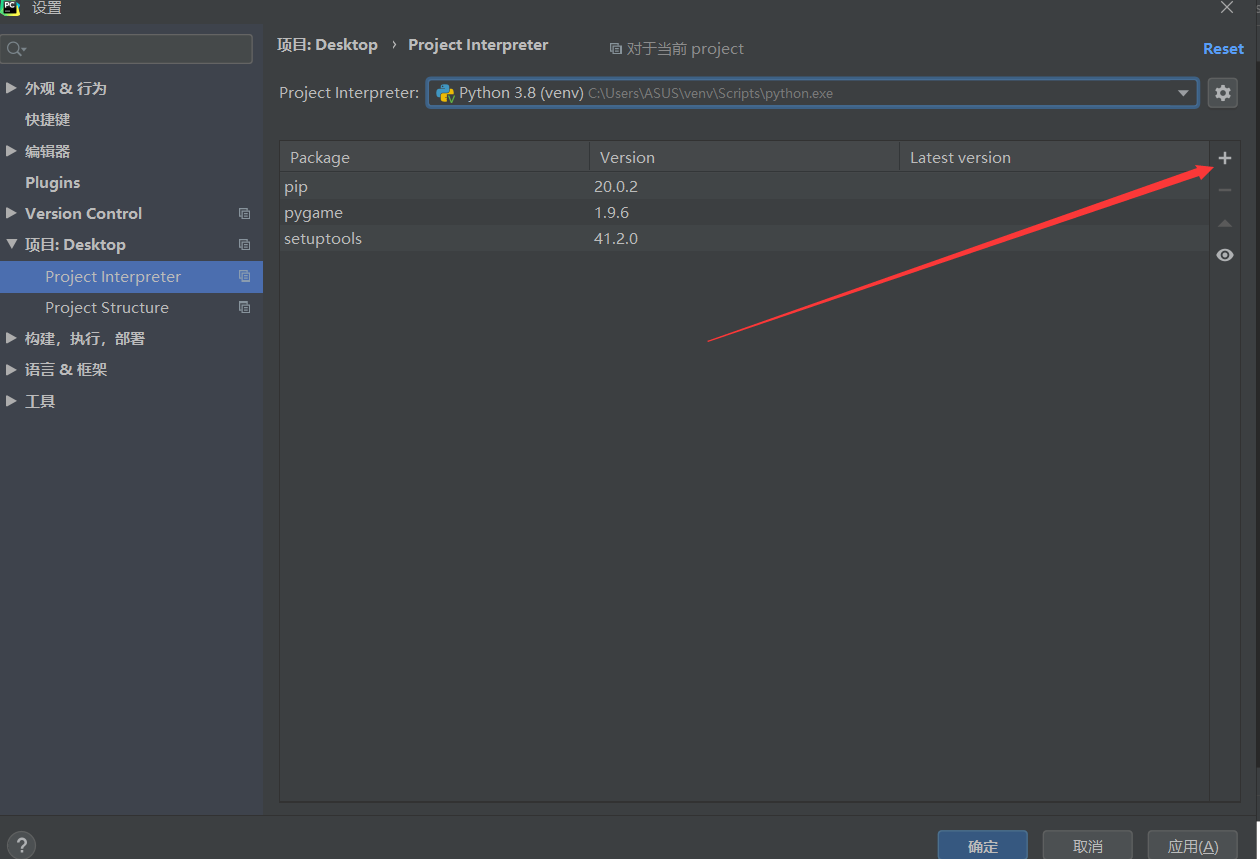This screenshot has width=1260, height=859.
Task: Click the copy icon beside 项目: Desktop
Action: (244, 245)
